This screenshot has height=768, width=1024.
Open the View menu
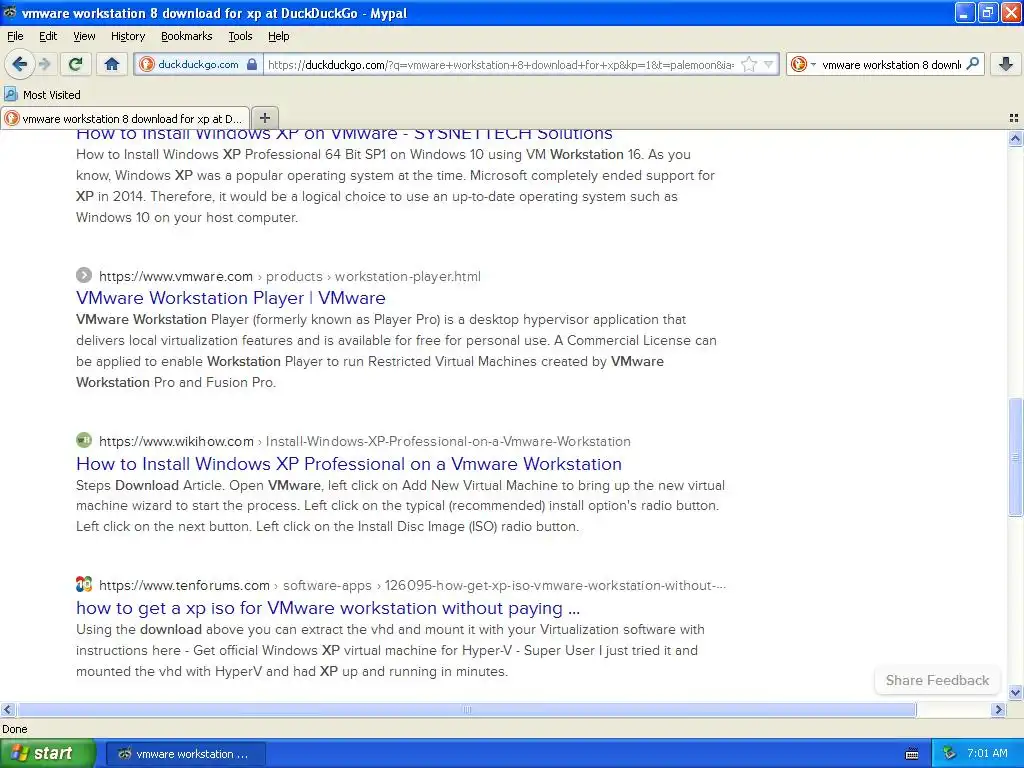click(x=84, y=36)
